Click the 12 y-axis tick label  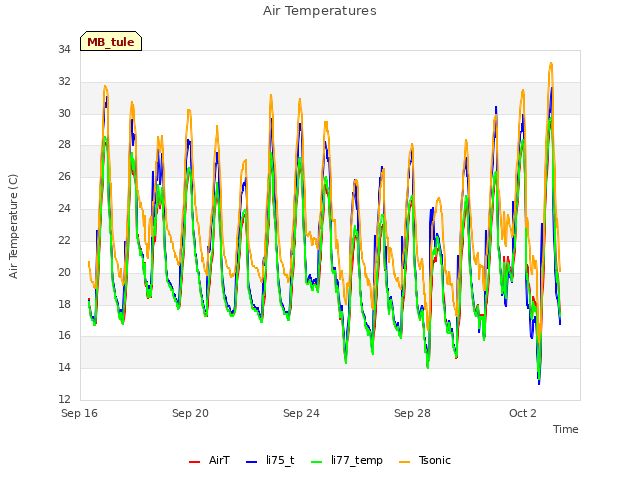coord(64,399)
